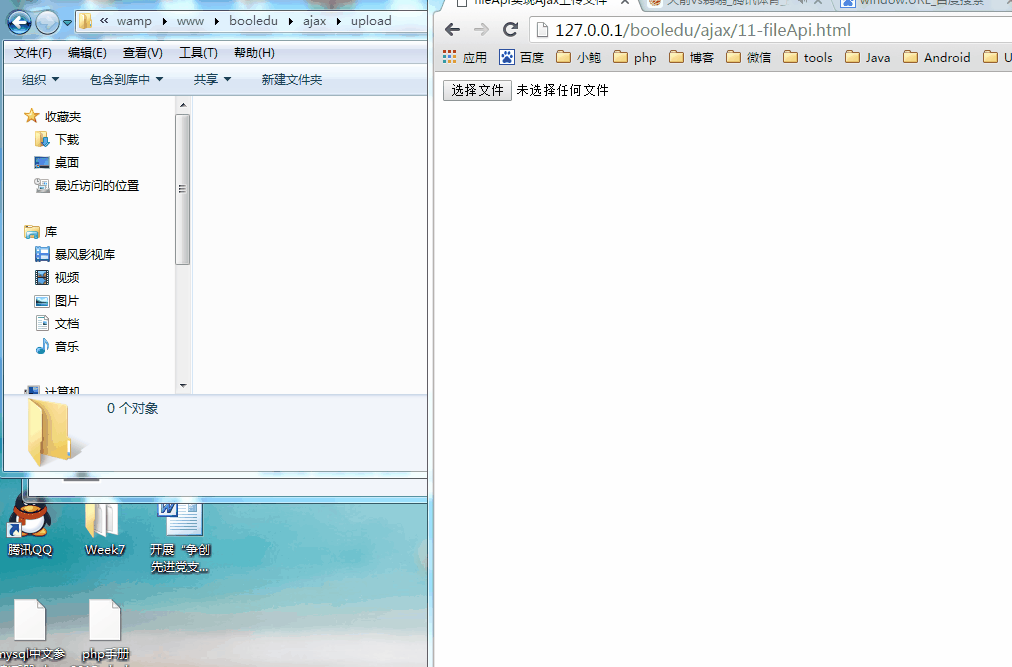Screen dimensions: 1012x667
Task: Open 百度 bookmark
Action: point(521,57)
